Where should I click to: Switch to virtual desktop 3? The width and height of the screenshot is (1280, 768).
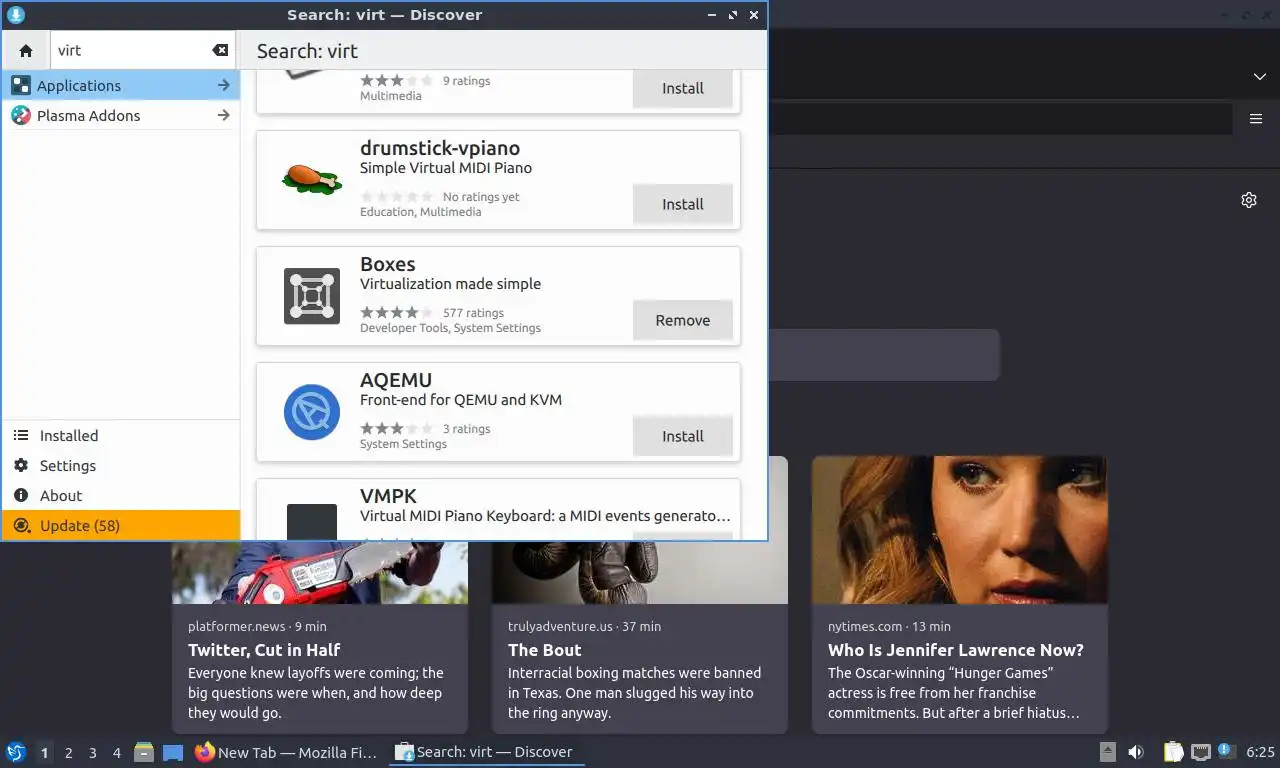tap(92, 752)
